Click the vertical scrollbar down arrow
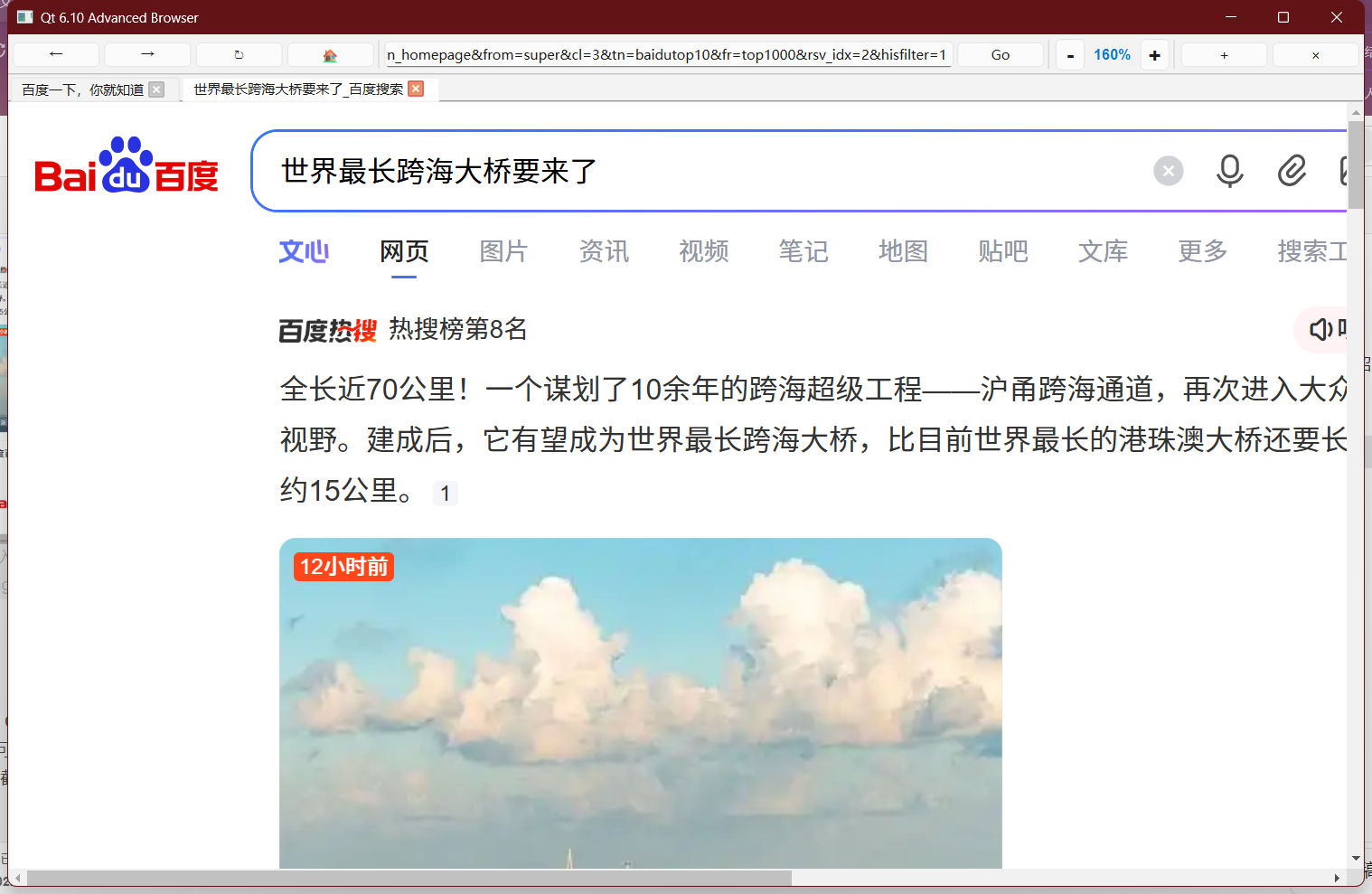1372x894 pixels. click(1356, 858)
